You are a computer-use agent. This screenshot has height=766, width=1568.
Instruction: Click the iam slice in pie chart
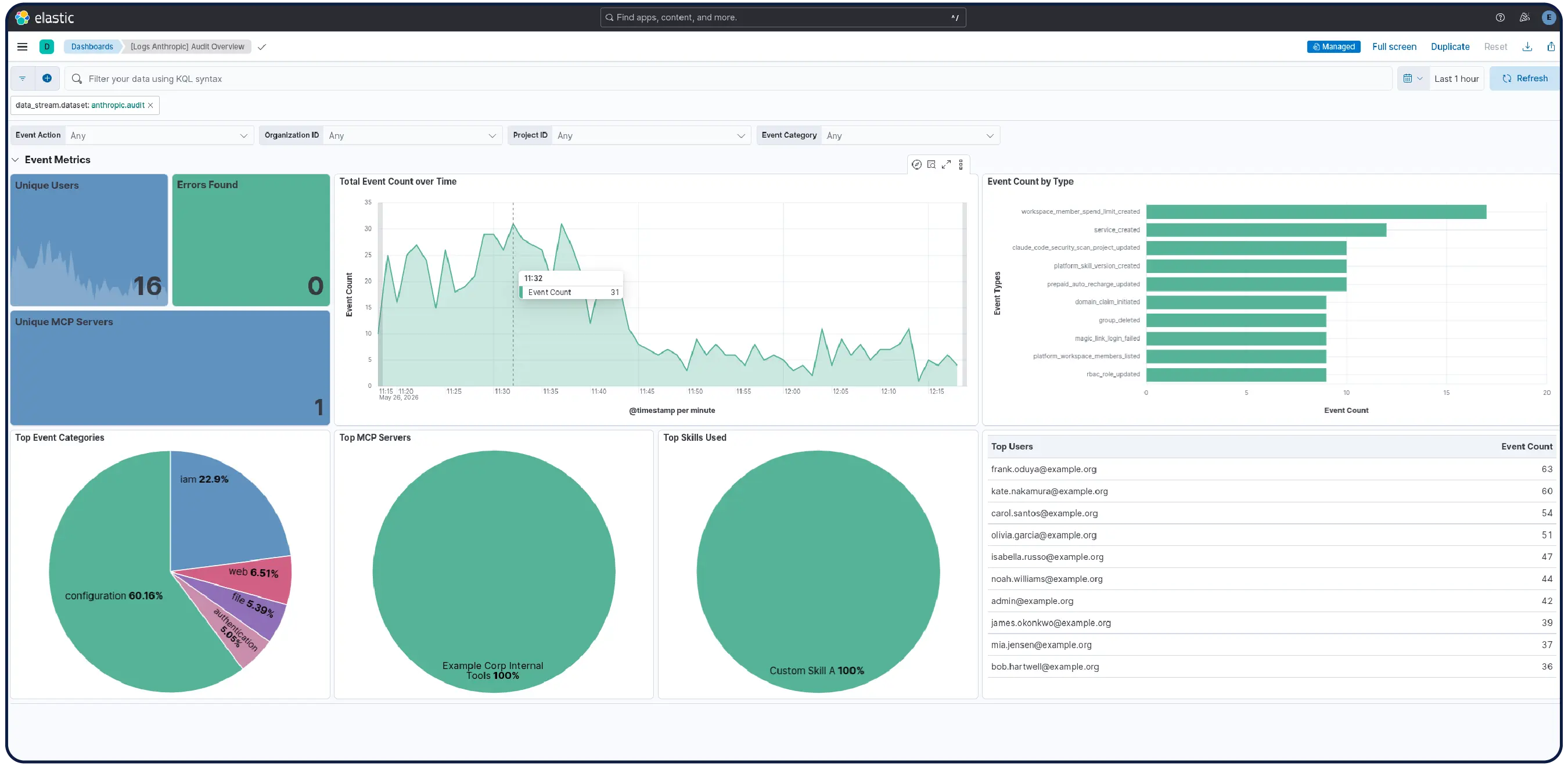[x=225, y=512]
